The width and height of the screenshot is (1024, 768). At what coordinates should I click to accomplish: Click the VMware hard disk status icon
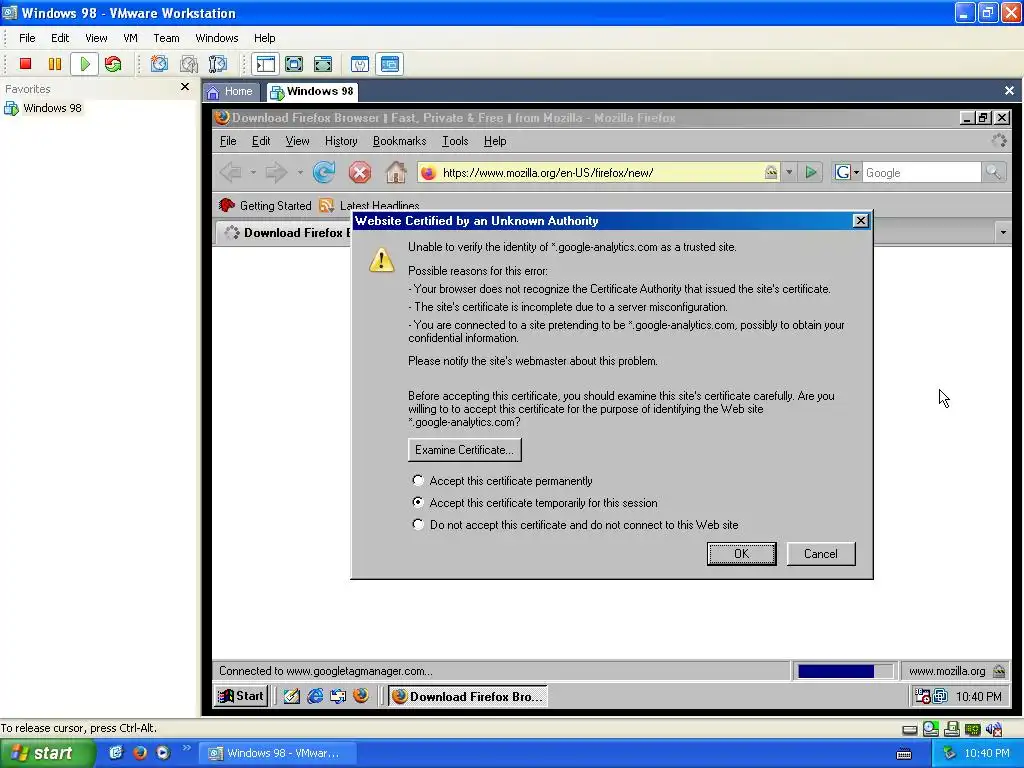tap(910, 729)
